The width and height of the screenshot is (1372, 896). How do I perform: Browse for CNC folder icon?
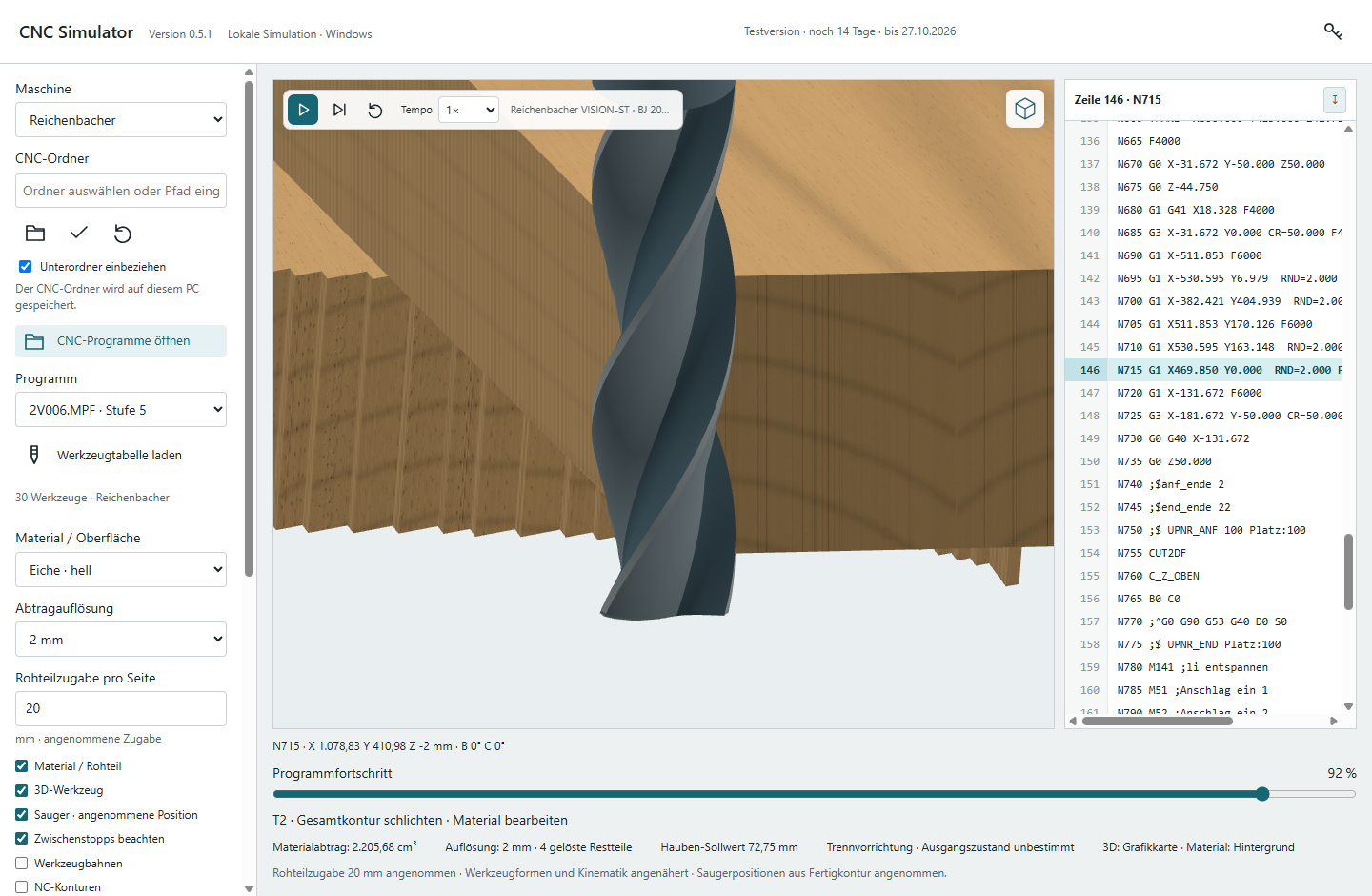pos(35,234)
